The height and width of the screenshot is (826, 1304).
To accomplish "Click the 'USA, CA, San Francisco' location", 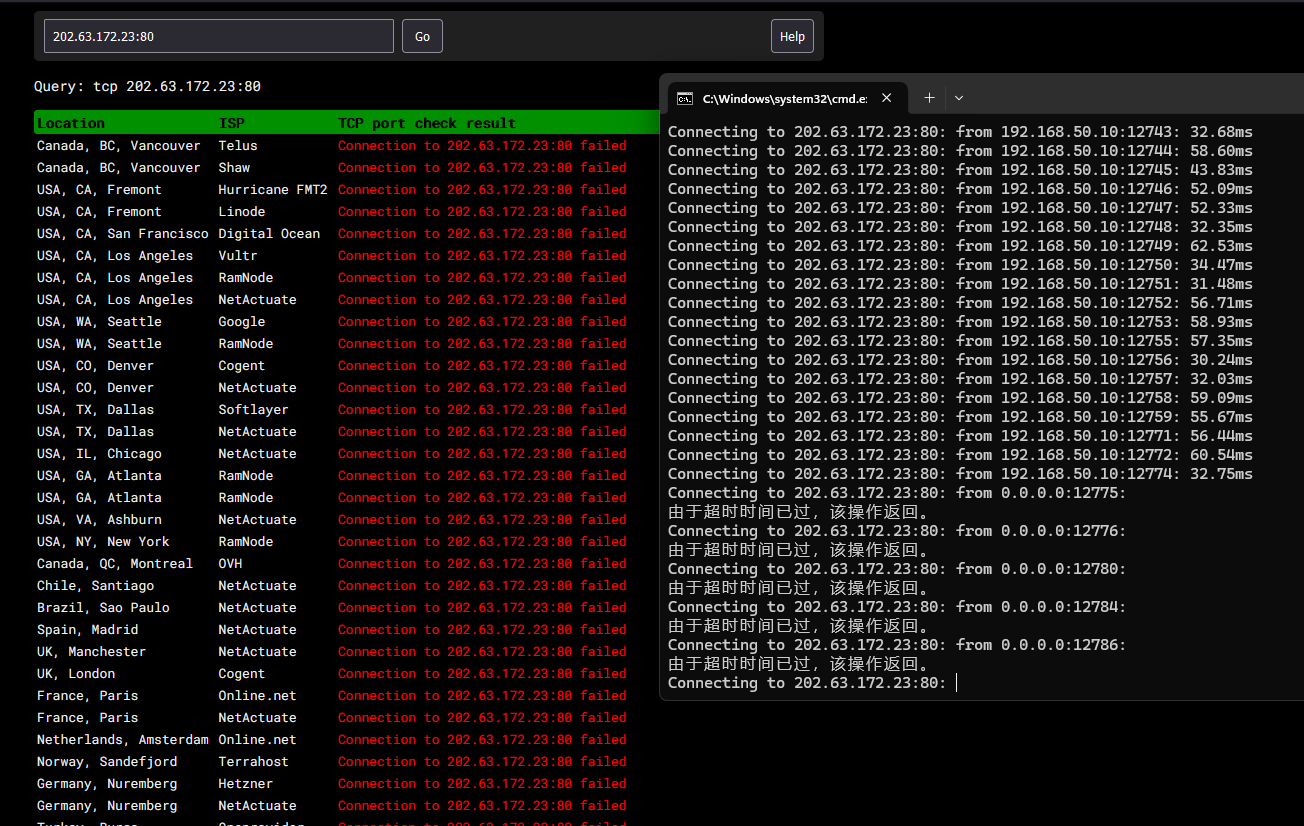I will tap(123, 234).
